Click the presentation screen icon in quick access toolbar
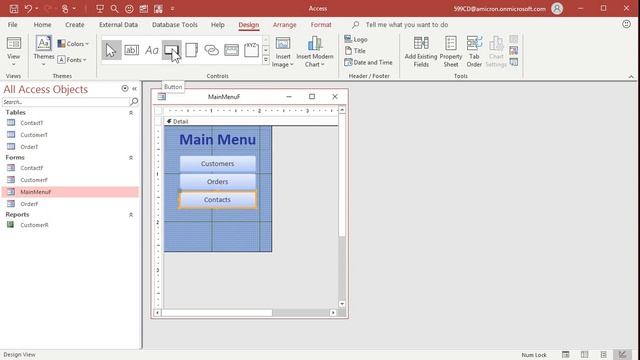Image resolution: width=640 pixels, height=360 pixels. point(100,9)
